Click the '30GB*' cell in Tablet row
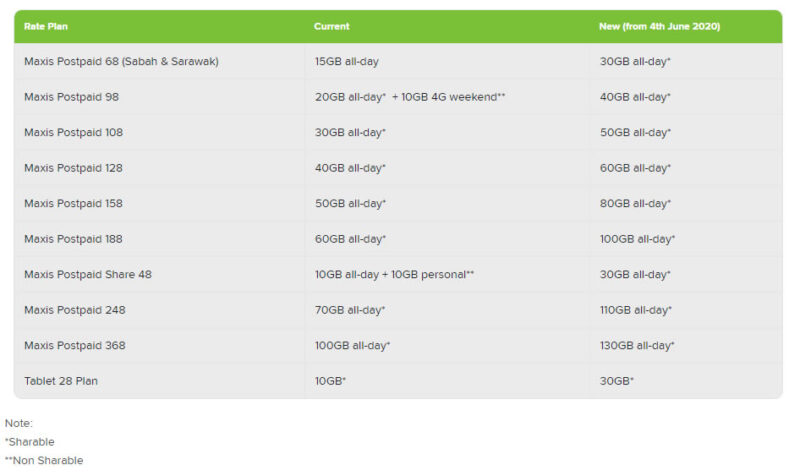The image size is (800, 476). pyautogui.click(x=616, y=381)
